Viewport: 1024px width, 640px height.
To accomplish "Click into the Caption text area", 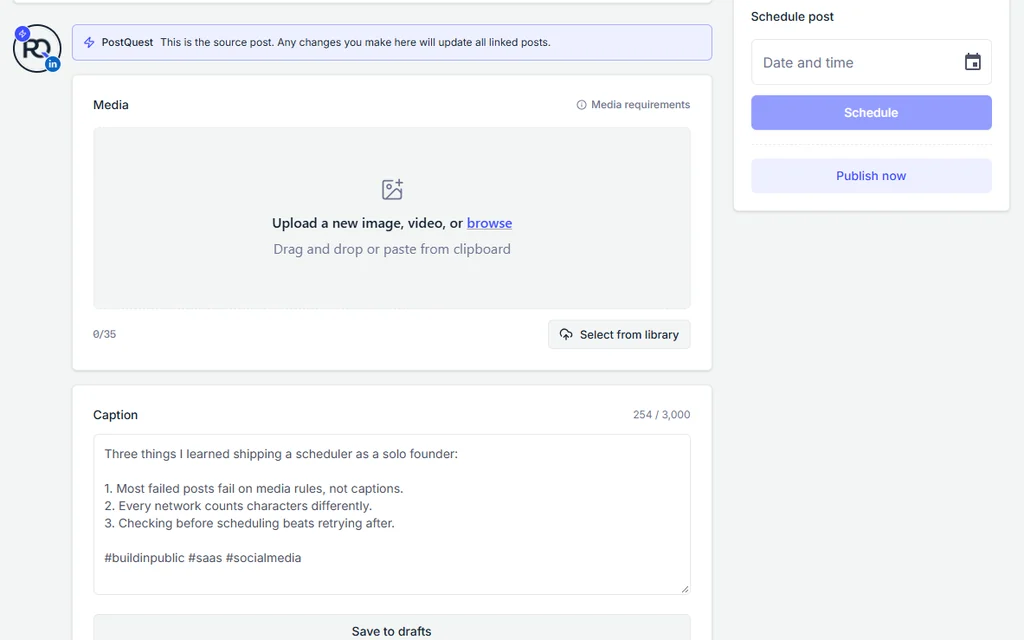I will pyautogui.click(x=392, y=515).
